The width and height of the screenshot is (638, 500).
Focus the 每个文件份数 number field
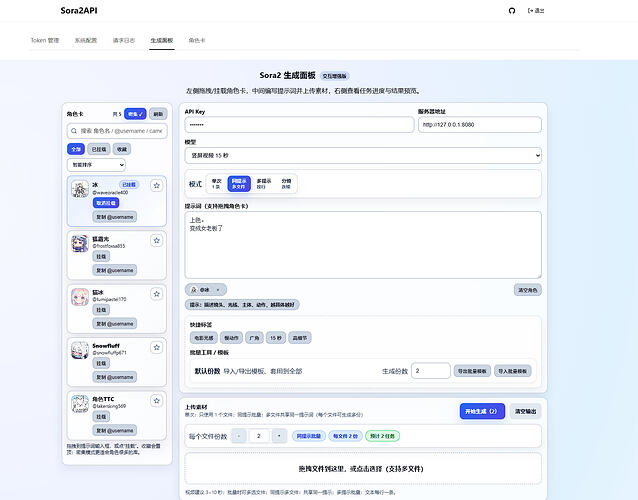259,436
